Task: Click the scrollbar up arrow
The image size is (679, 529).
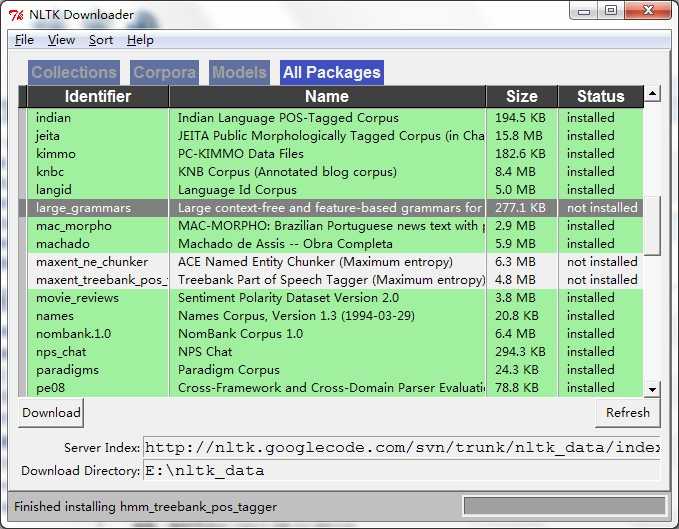Action: point(652,94)
